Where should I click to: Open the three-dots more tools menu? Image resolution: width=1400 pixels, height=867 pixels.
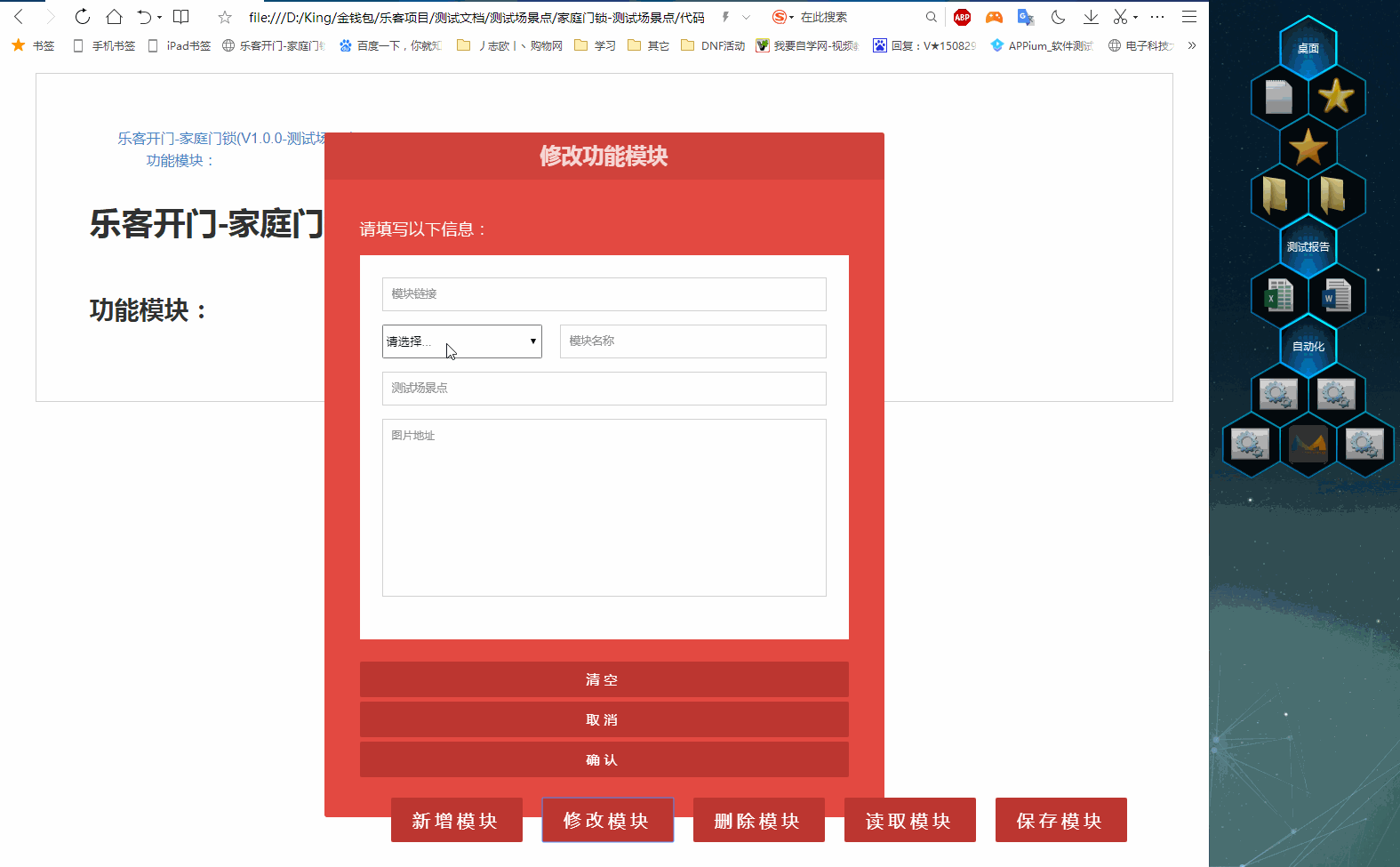point(1156,17)
